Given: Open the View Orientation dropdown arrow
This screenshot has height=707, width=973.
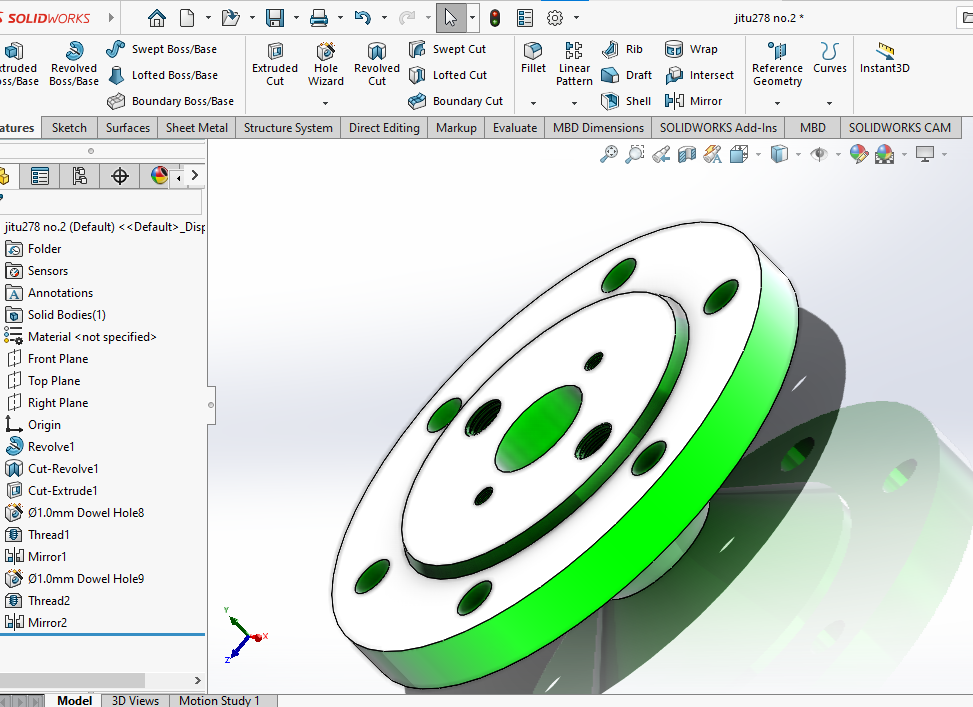Looking at the screenshot, I should [x=758, y=155].
